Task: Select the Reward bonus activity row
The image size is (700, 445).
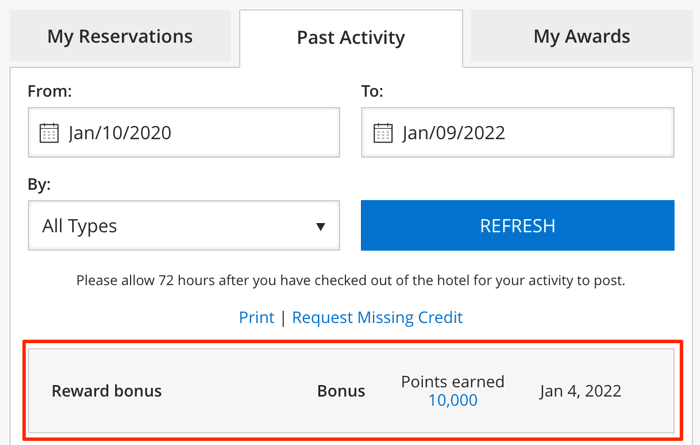Action: 351,391
